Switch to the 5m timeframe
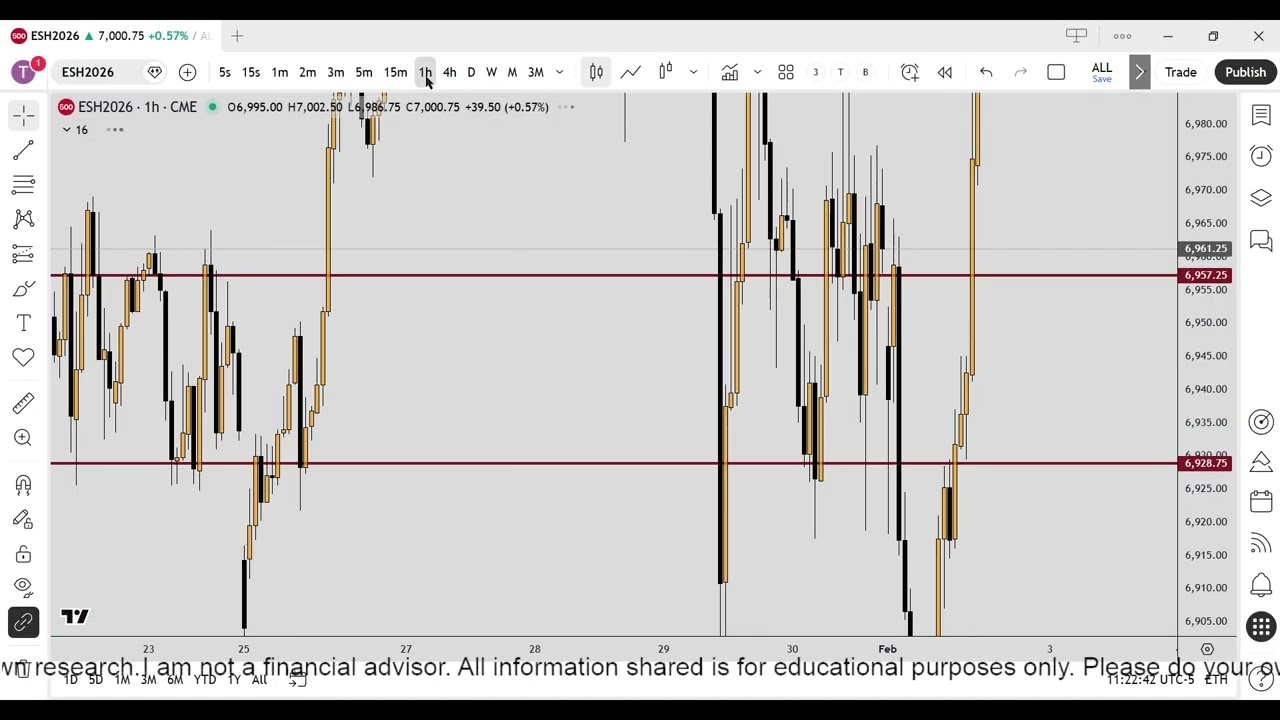Image resolution: width=1280 pixels, height=720 pixels. click(x=364, y=72)
